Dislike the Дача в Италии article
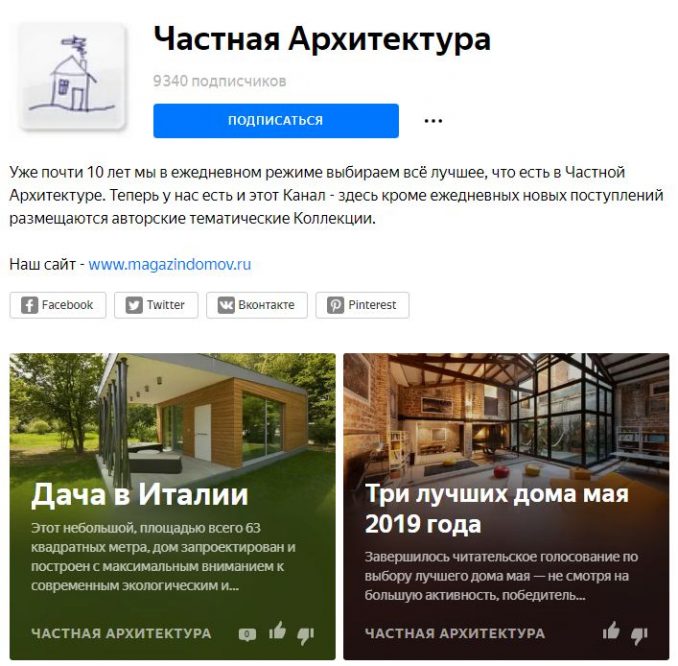 pos(305,635)
